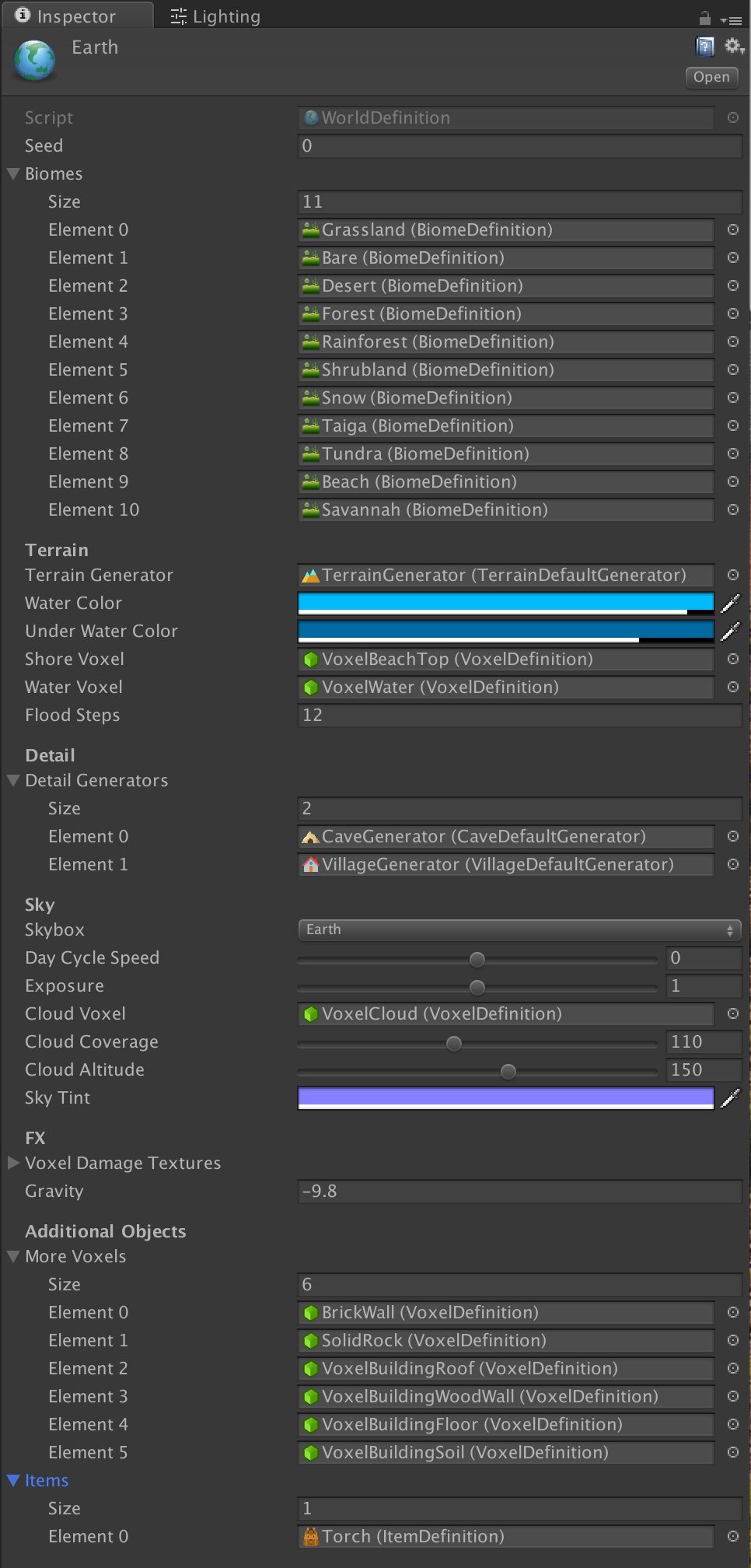Open the panel options menu icon
This screenshot has height=1568, width=751.
[x=731, y=20]
